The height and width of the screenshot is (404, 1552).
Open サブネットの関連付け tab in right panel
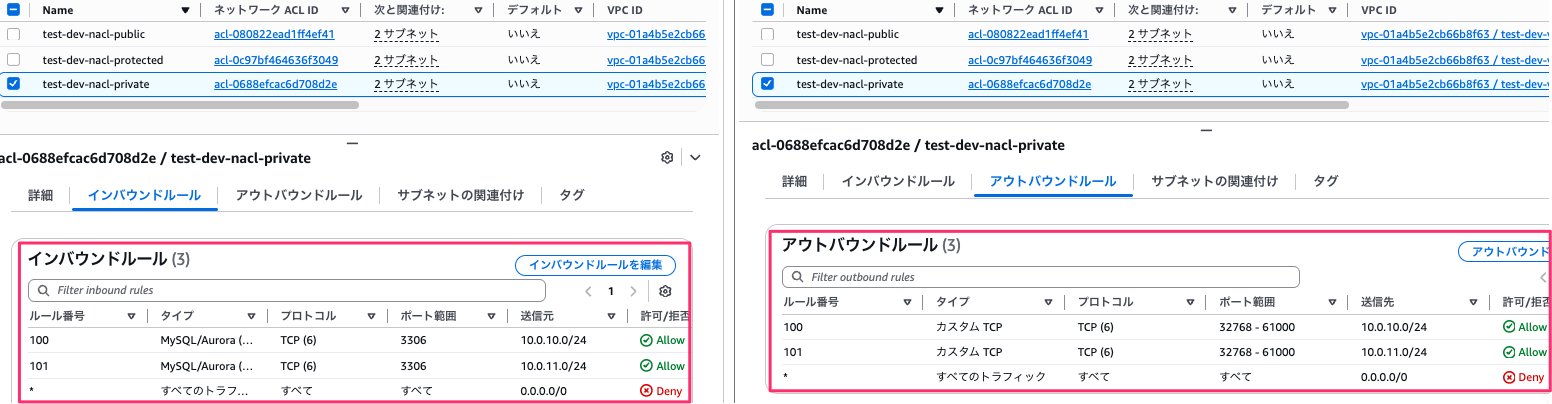click(x=1214, y=181)
